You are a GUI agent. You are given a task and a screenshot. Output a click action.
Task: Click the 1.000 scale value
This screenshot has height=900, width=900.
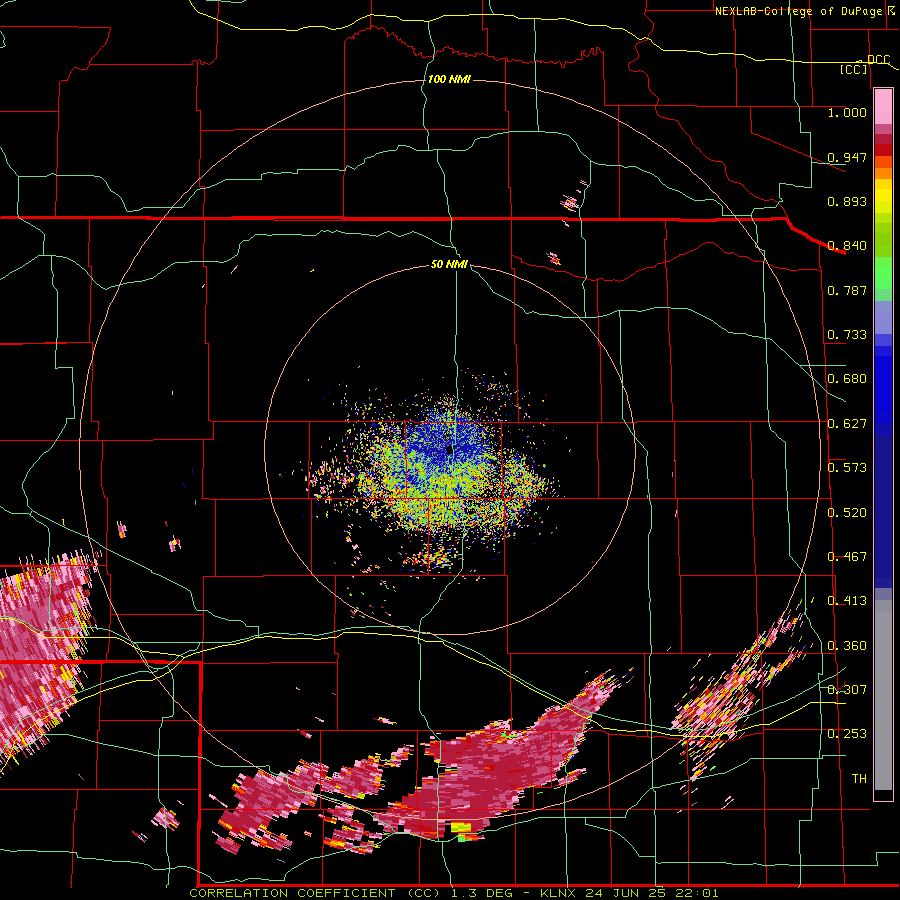847,112
